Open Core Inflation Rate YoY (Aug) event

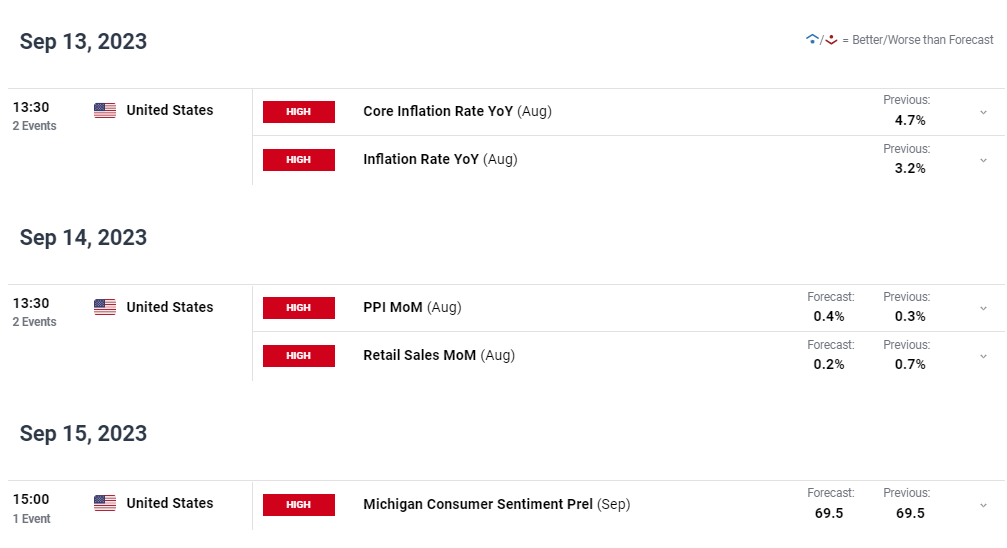pos(457,111)
